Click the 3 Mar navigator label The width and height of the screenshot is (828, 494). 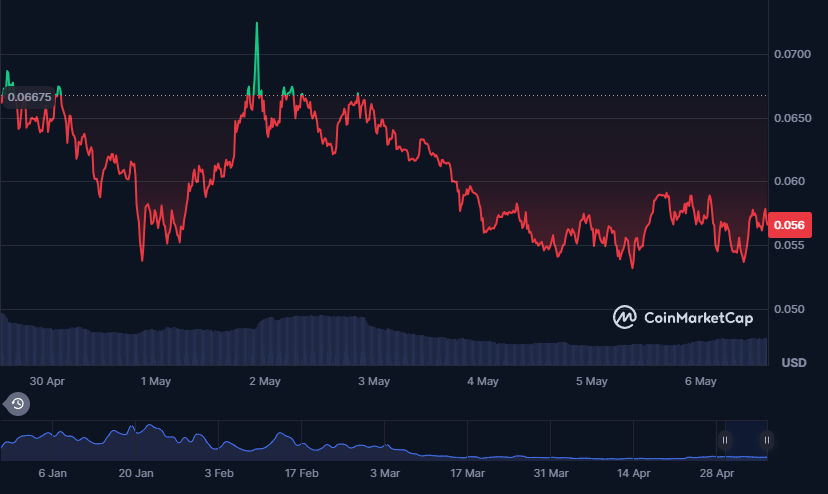(385, 473)
